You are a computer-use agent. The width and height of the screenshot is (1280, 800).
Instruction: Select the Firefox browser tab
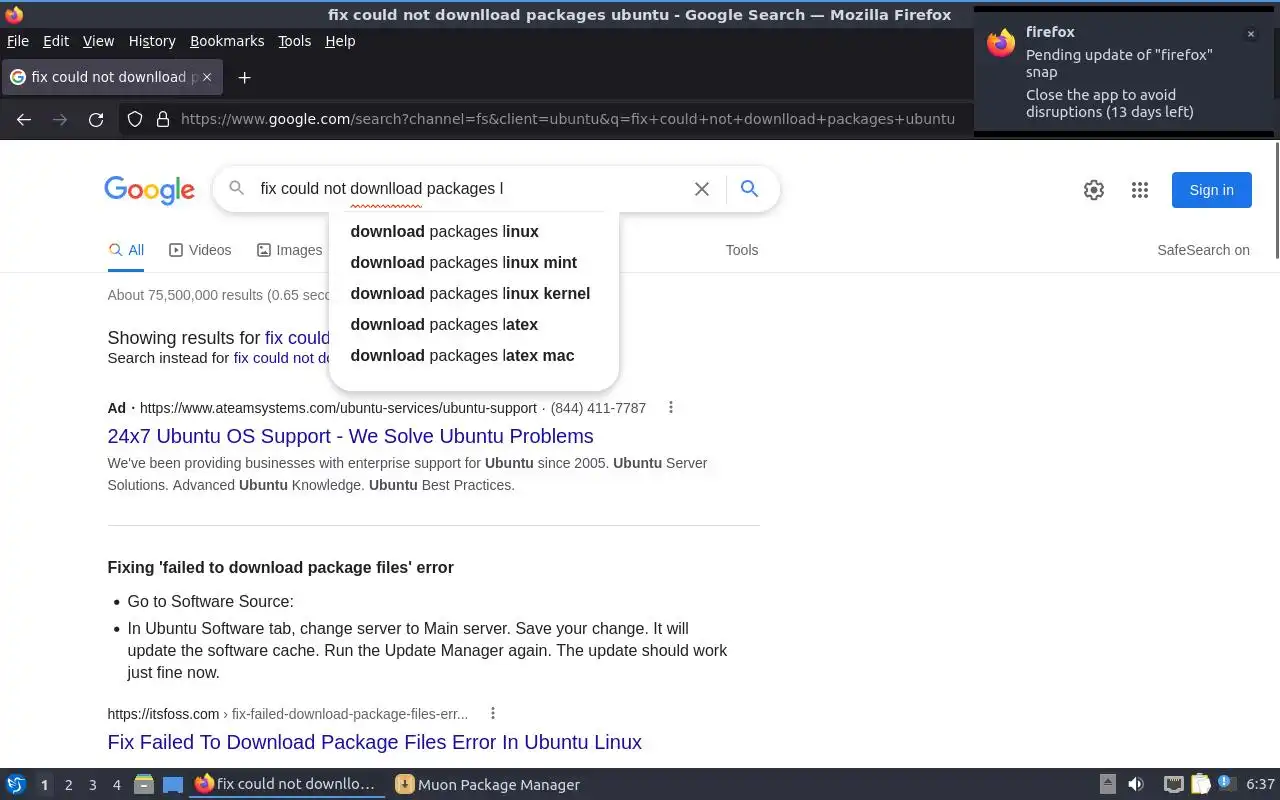click(112, 77)
